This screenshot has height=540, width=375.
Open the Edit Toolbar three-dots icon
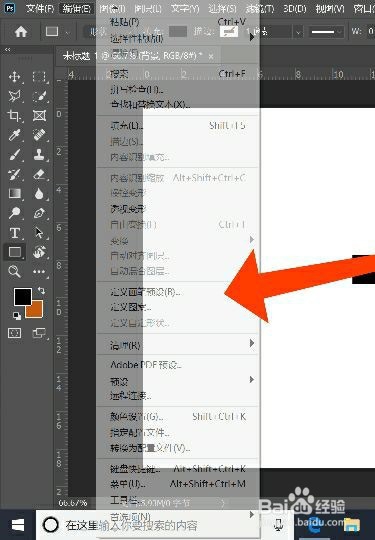click(x=39, y=272)
